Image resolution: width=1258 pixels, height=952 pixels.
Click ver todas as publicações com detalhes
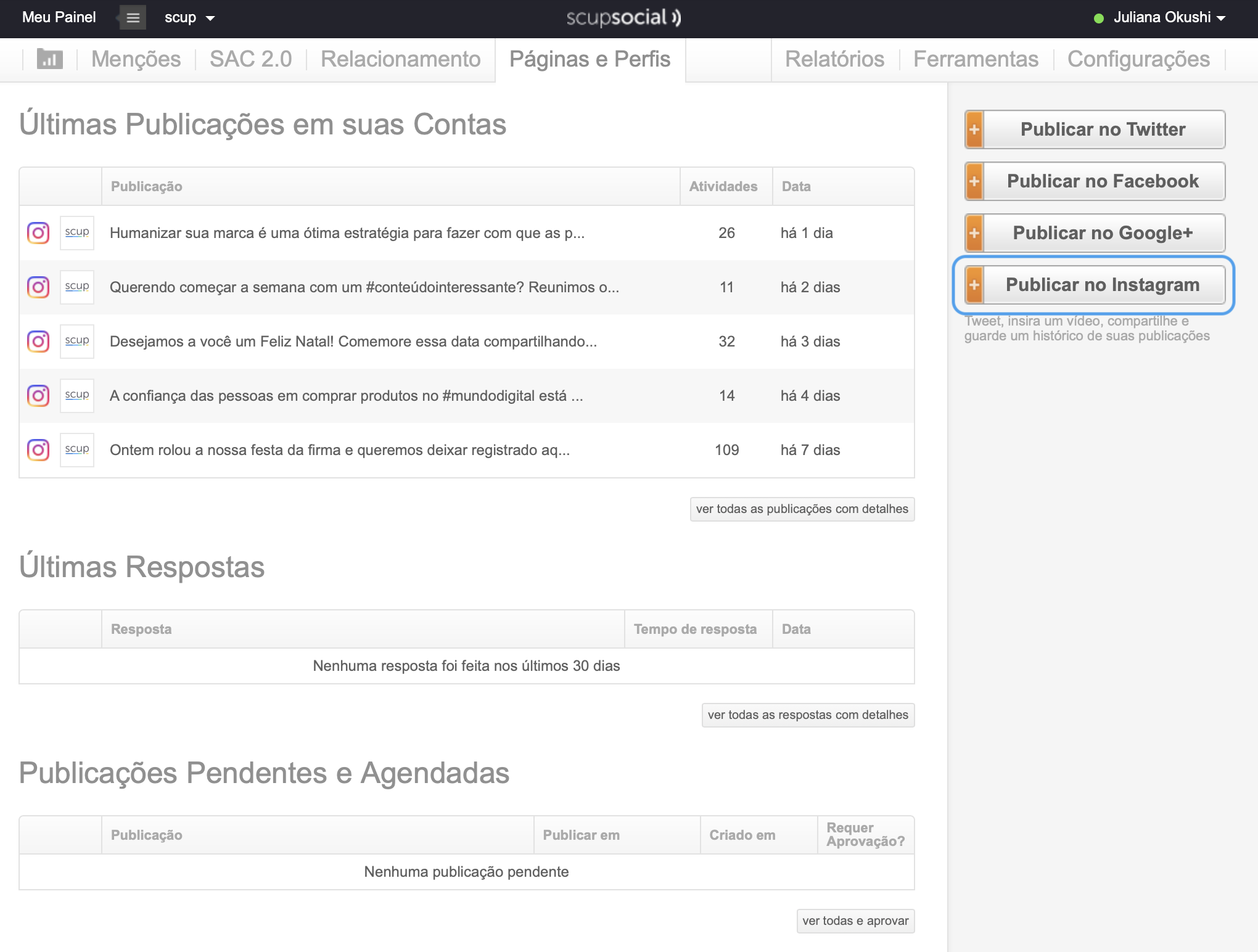[x=802, y=509]
